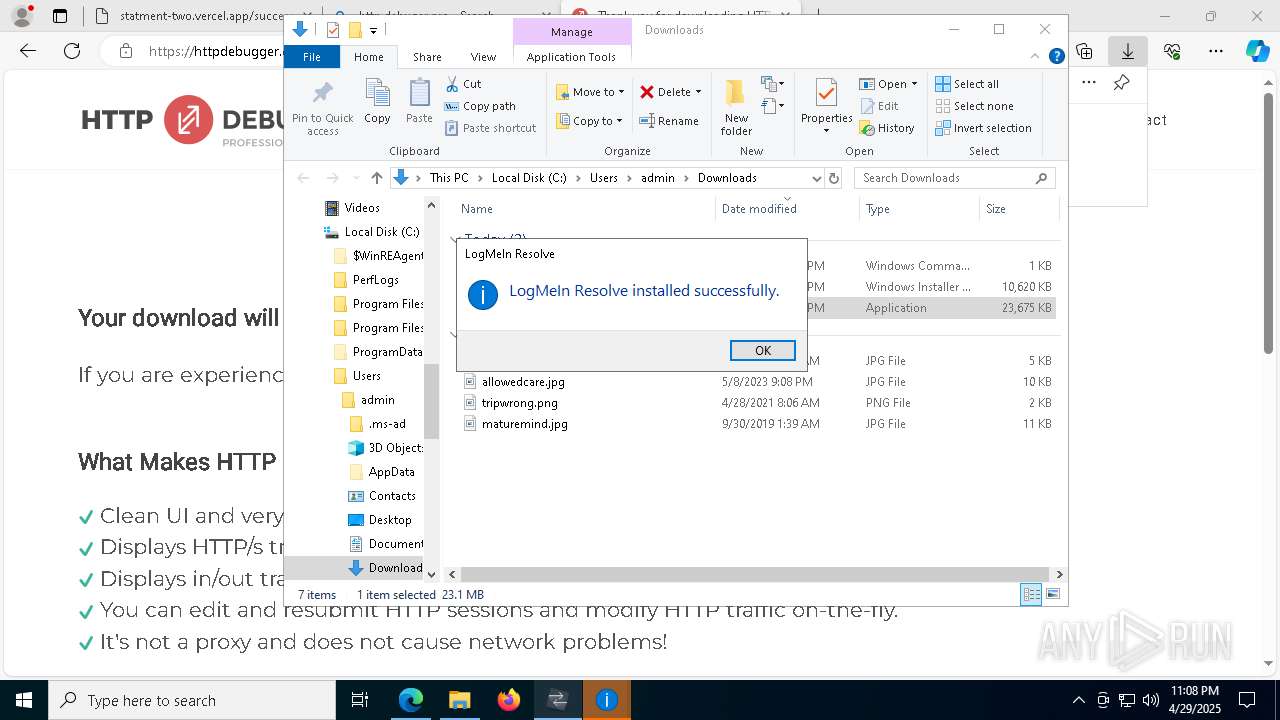
Task: Expand Delete options arrow
Action: 698,92
